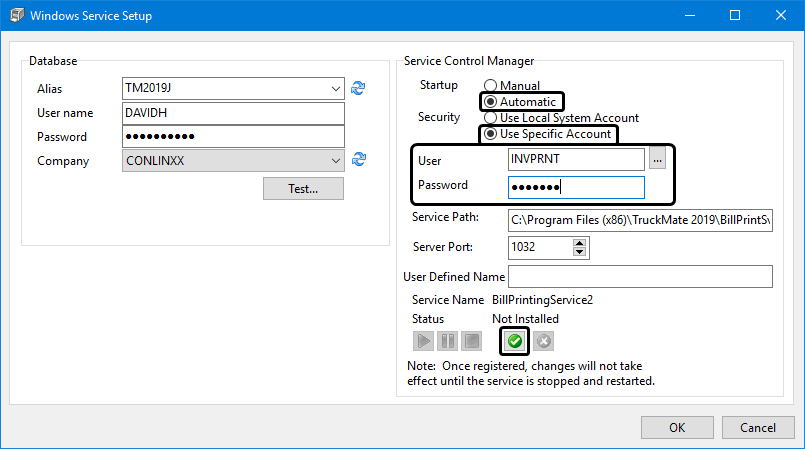The height and width of the screenshot is (449, 805).
Task: Select the Manual startup option
Action: [x=490, y=87]
